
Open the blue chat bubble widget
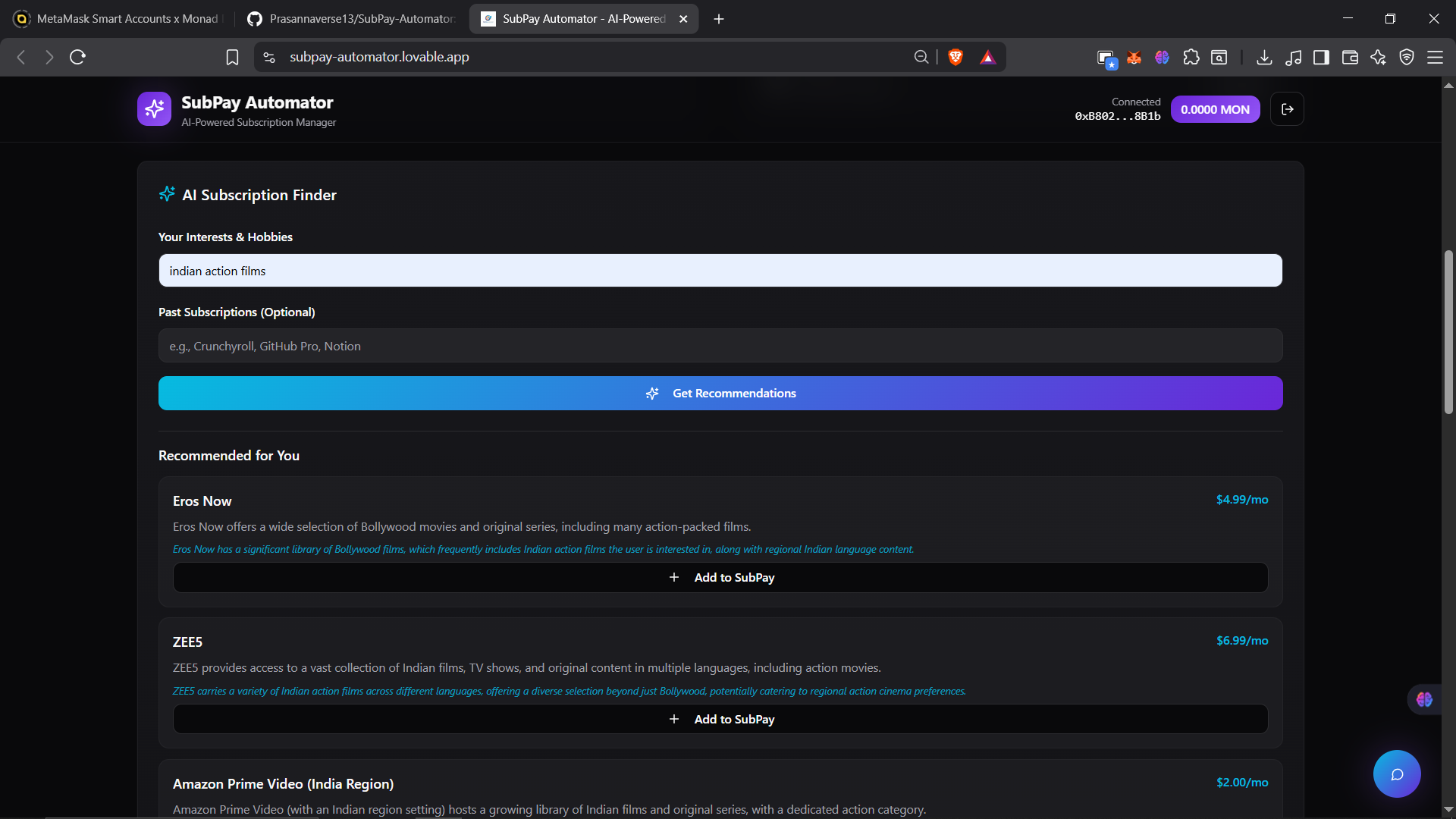tap(1396, 773)
